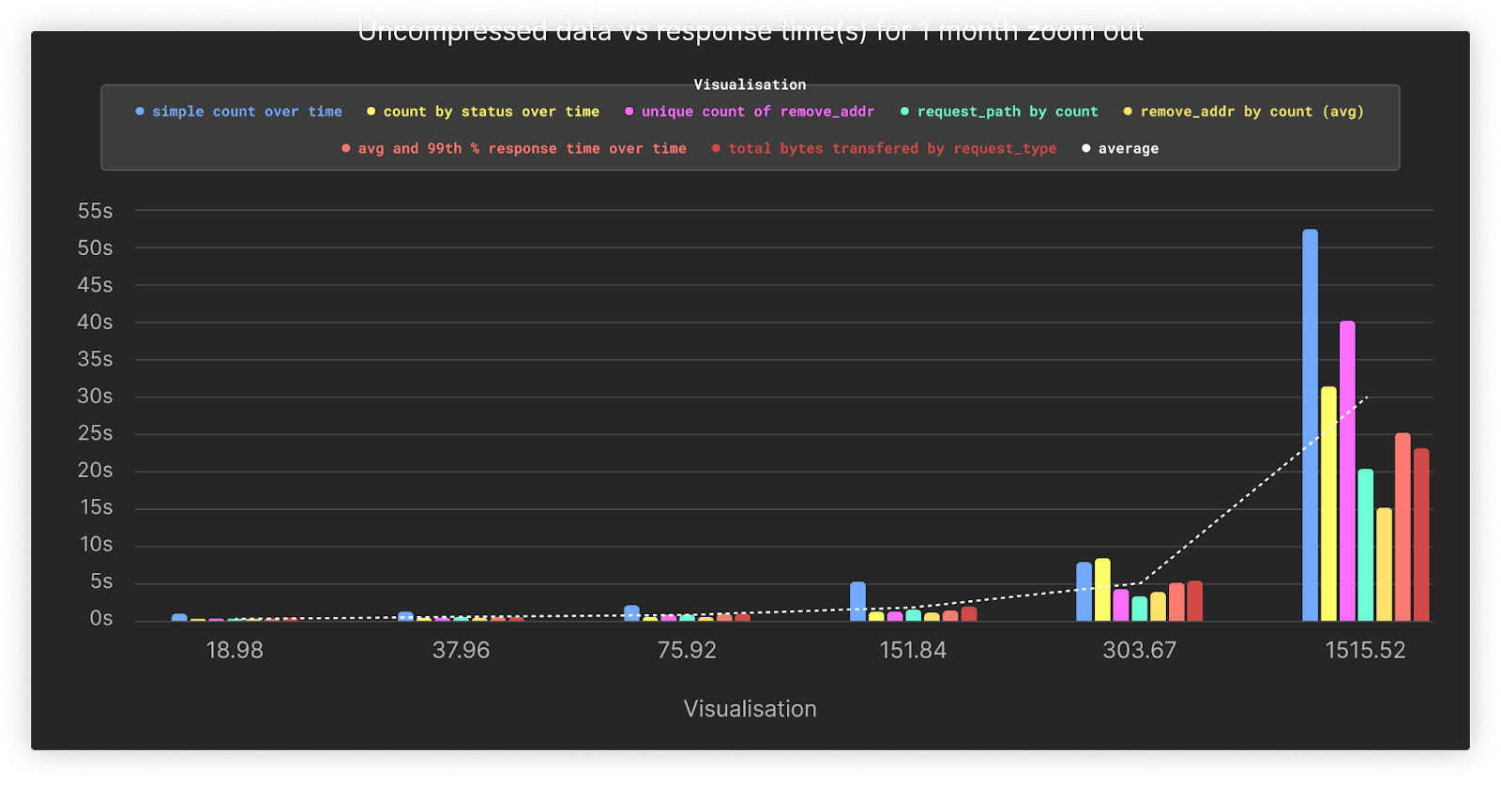Click the blue bar at 151.84
Screen dimensions: 1501x812
(x=857, y=601)
